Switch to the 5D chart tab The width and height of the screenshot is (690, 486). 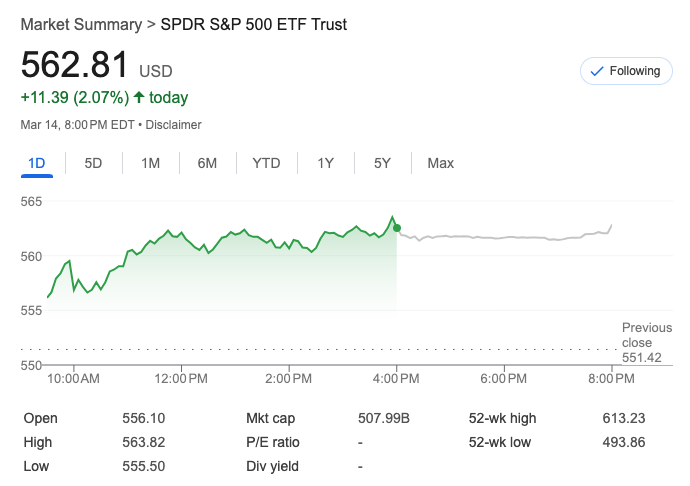tap(93, 163)
